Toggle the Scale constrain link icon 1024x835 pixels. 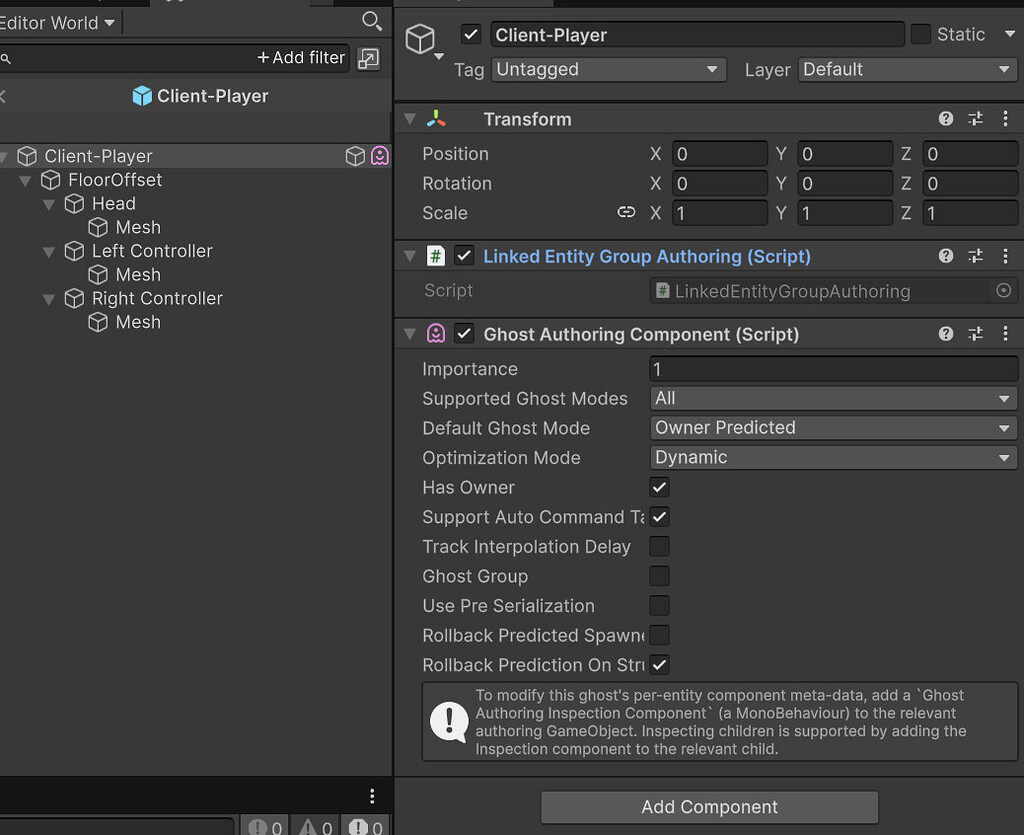pyautogui.click(x=626, y=212)
